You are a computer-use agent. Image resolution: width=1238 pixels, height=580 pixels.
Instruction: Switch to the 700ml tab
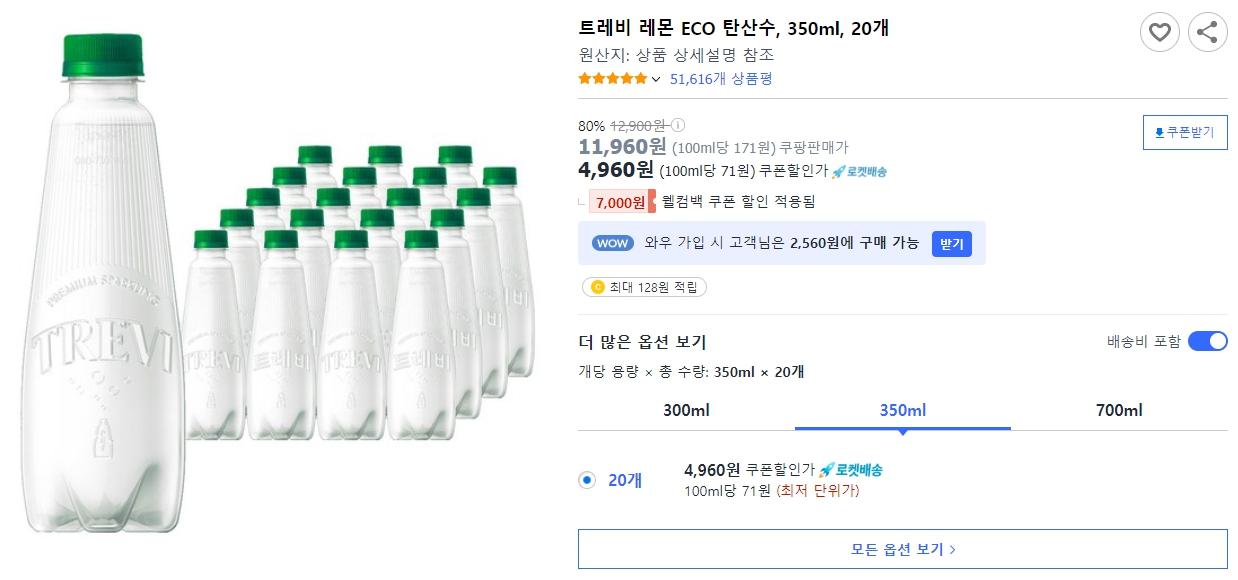click(1117, 410)
